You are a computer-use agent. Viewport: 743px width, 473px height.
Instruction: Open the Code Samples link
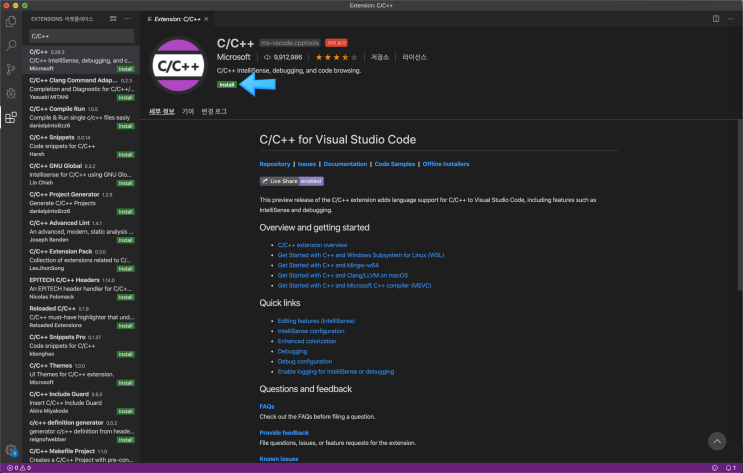pyautogui.click(x=395, y=164)
